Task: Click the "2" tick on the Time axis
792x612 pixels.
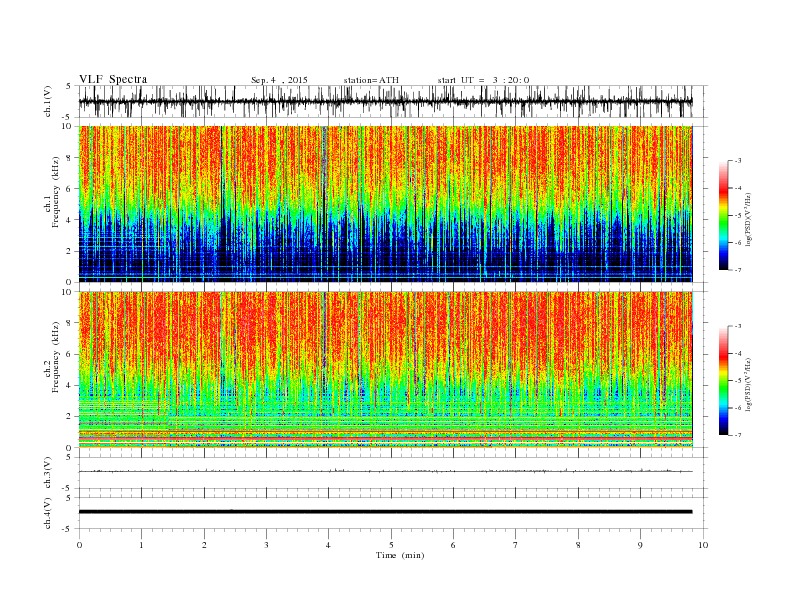Action: click(204, 545)
